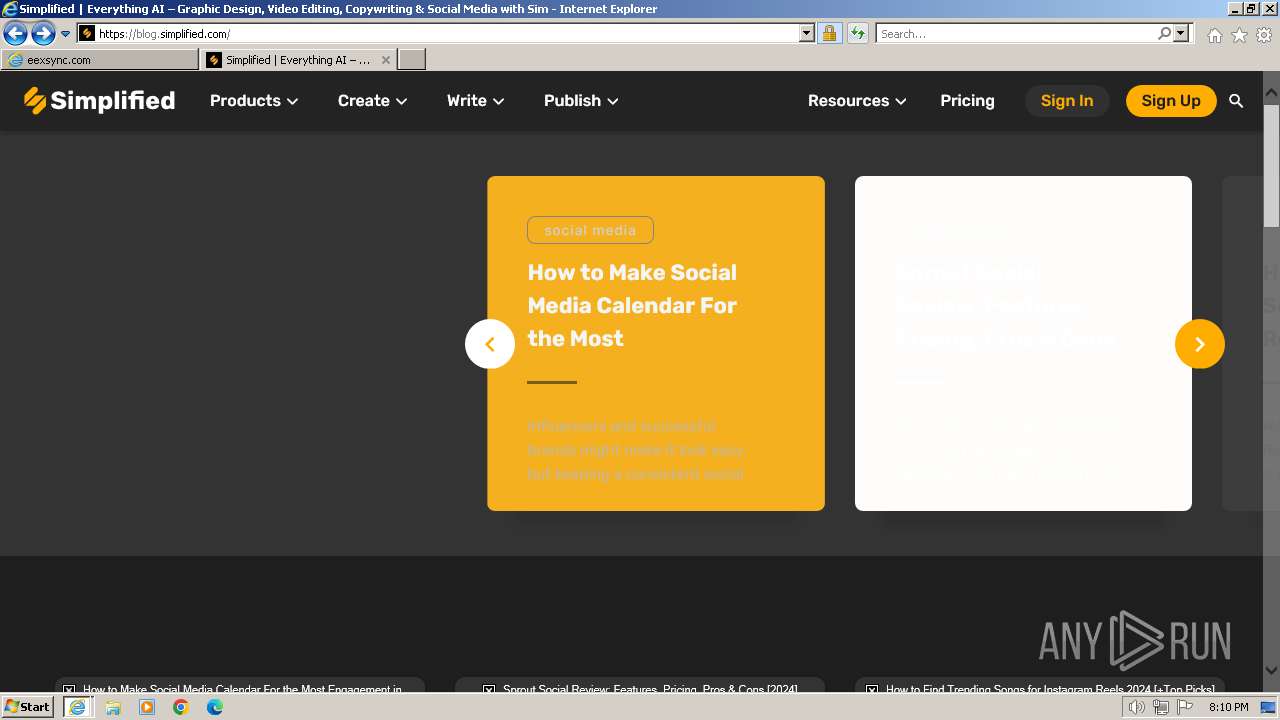Click the Refresh page icon

click(857, 33)
